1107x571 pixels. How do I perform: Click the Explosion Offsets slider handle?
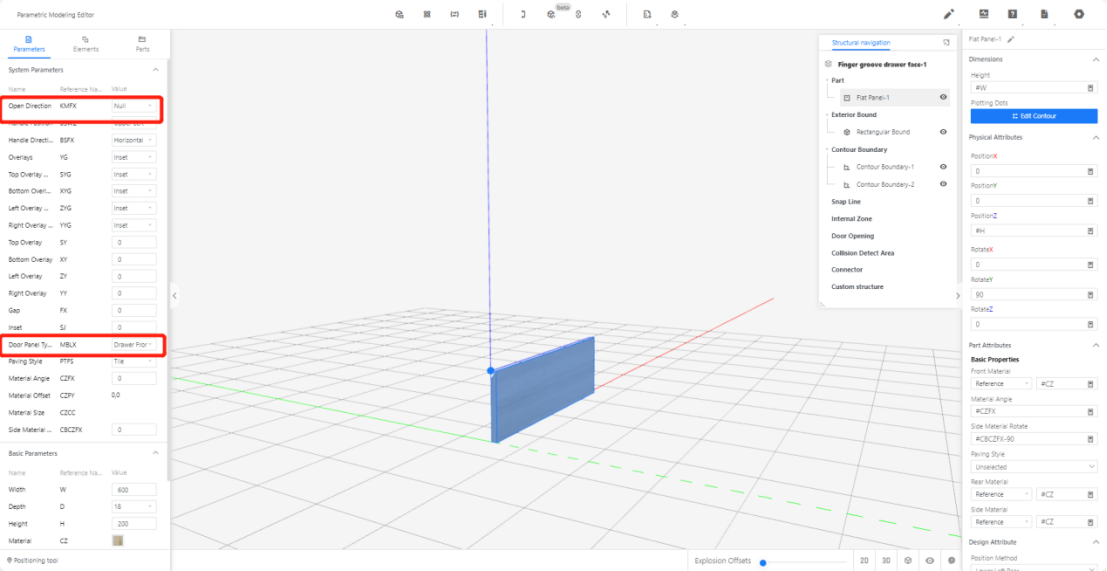(x=763, y=562)
